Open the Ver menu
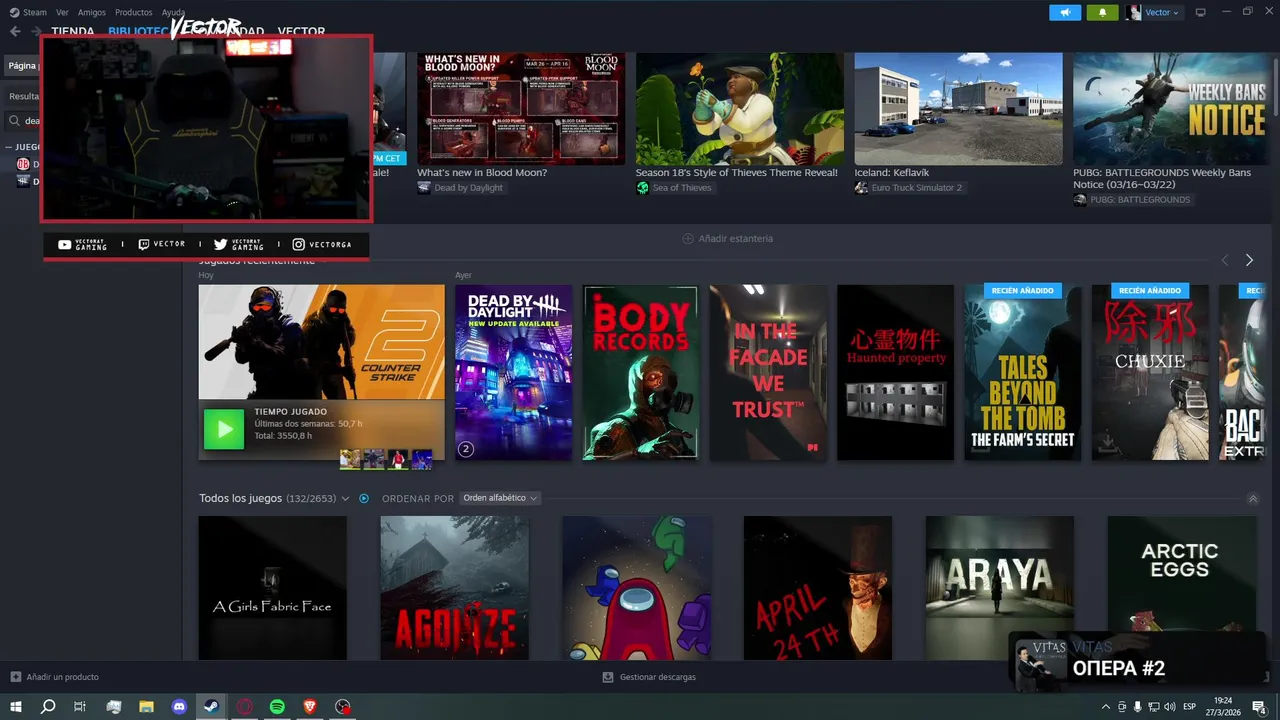 63,12
